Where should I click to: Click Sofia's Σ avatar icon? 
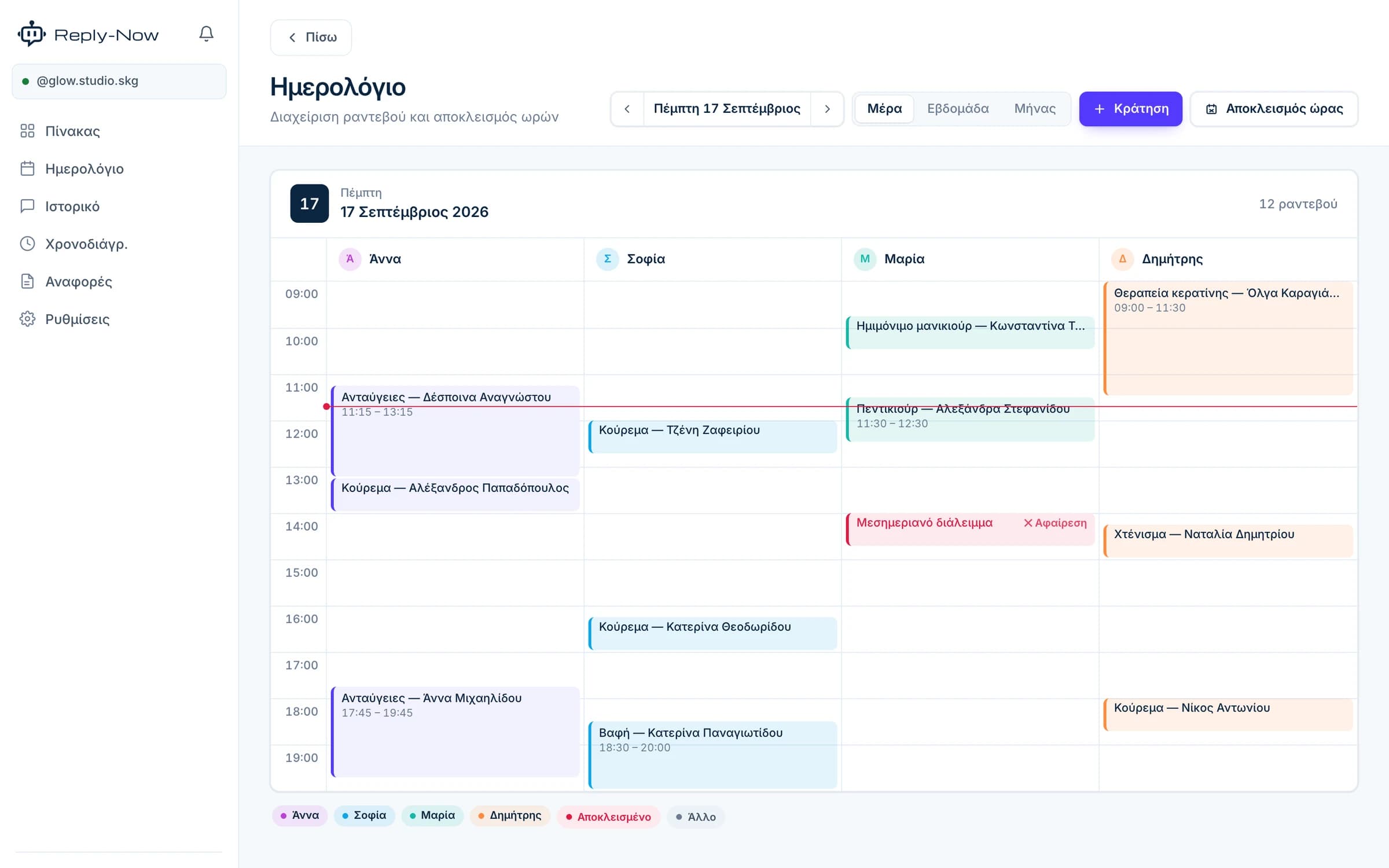tap(607, 259)
